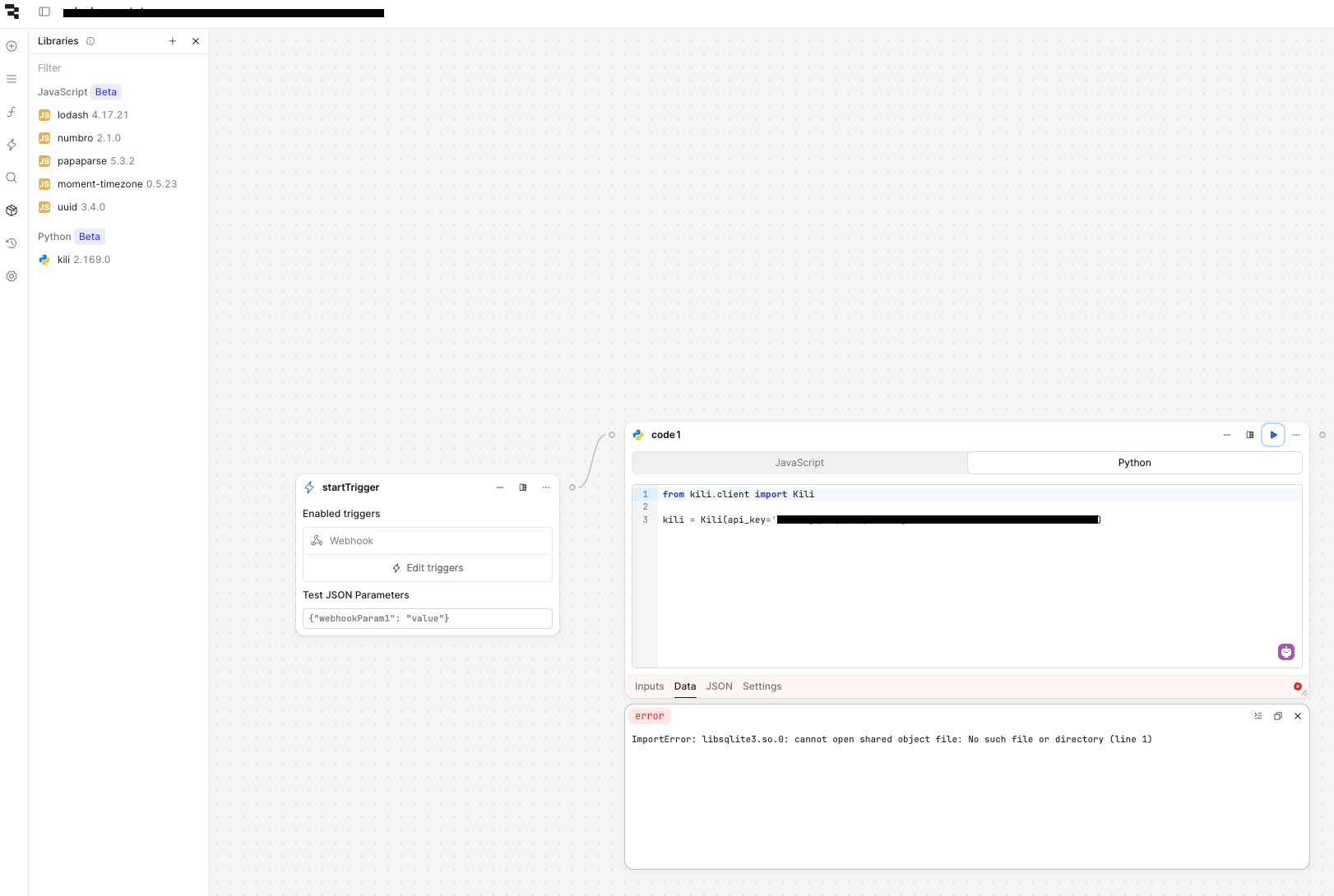The height and width of the screenshot is (896, 1334).
Task: Open the Settings tab in code1
Action: (762, 686)
